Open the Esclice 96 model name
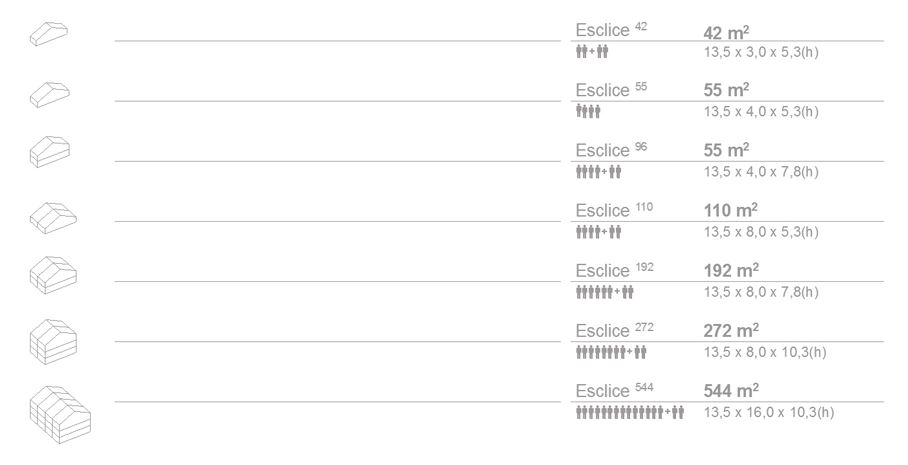Screen dimensions: 908x465 tap(611, 150)
